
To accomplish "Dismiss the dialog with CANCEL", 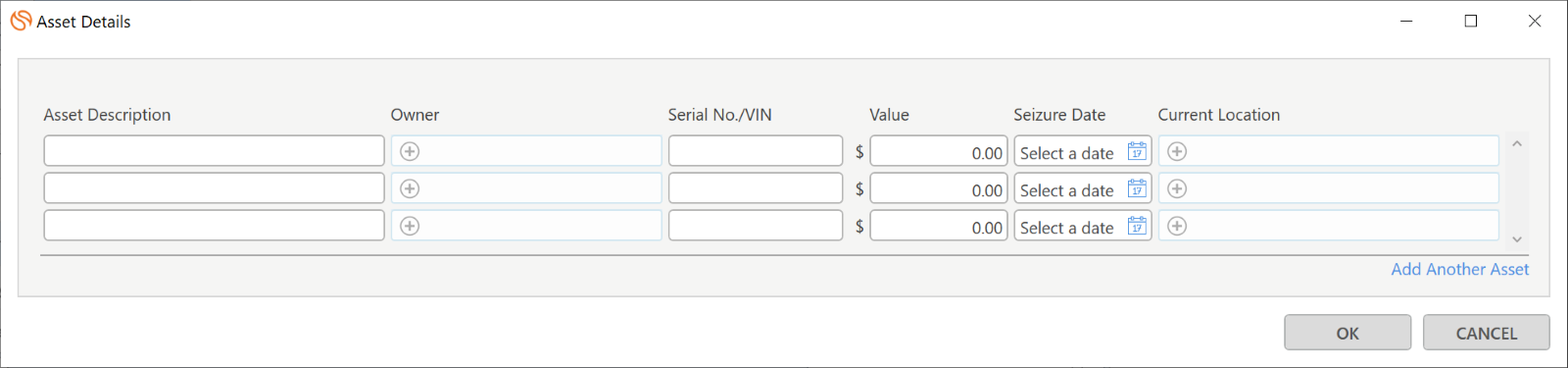I will point(1486,333).
